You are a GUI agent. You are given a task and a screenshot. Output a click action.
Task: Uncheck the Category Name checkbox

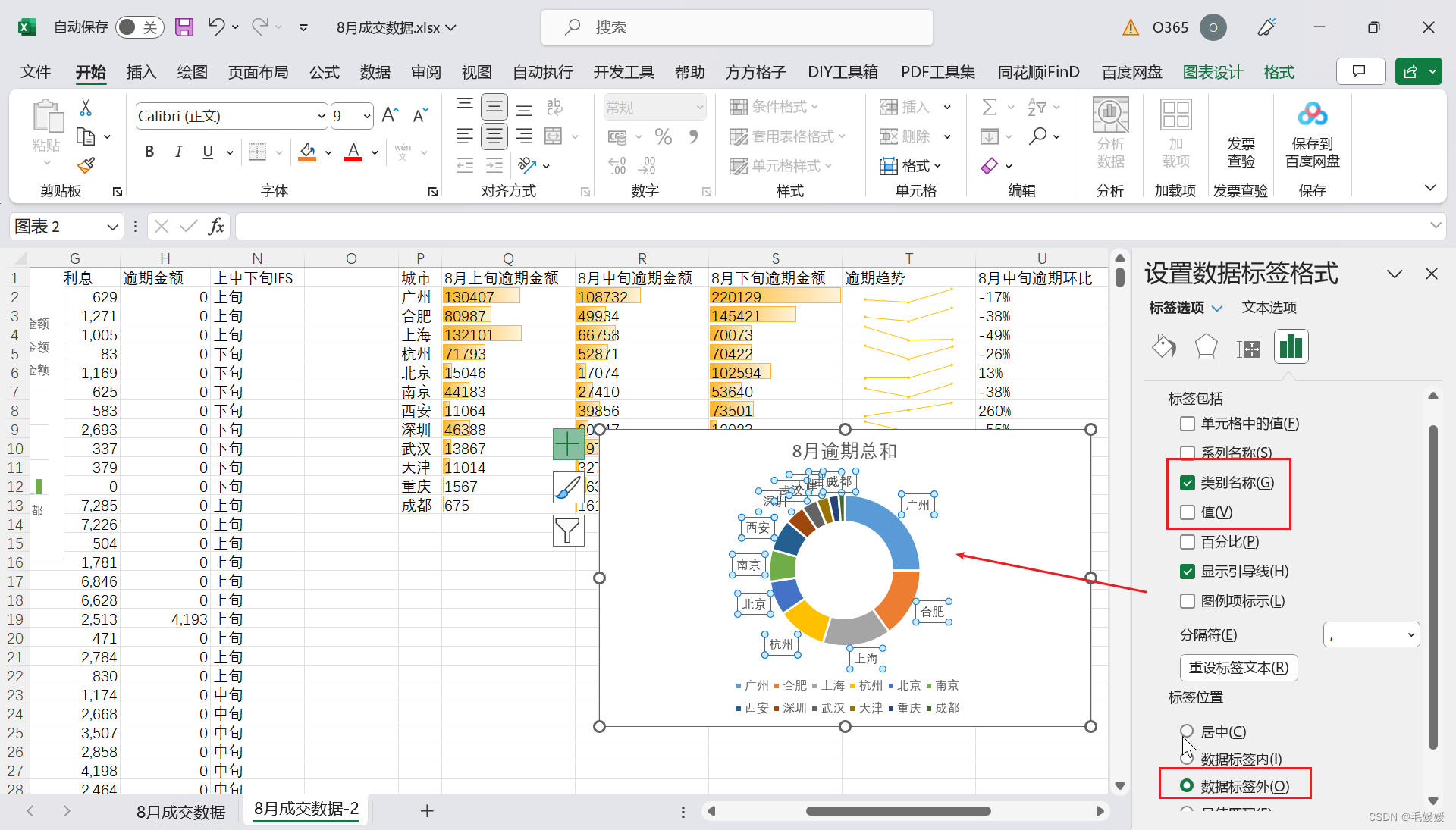click(1188, 483)
